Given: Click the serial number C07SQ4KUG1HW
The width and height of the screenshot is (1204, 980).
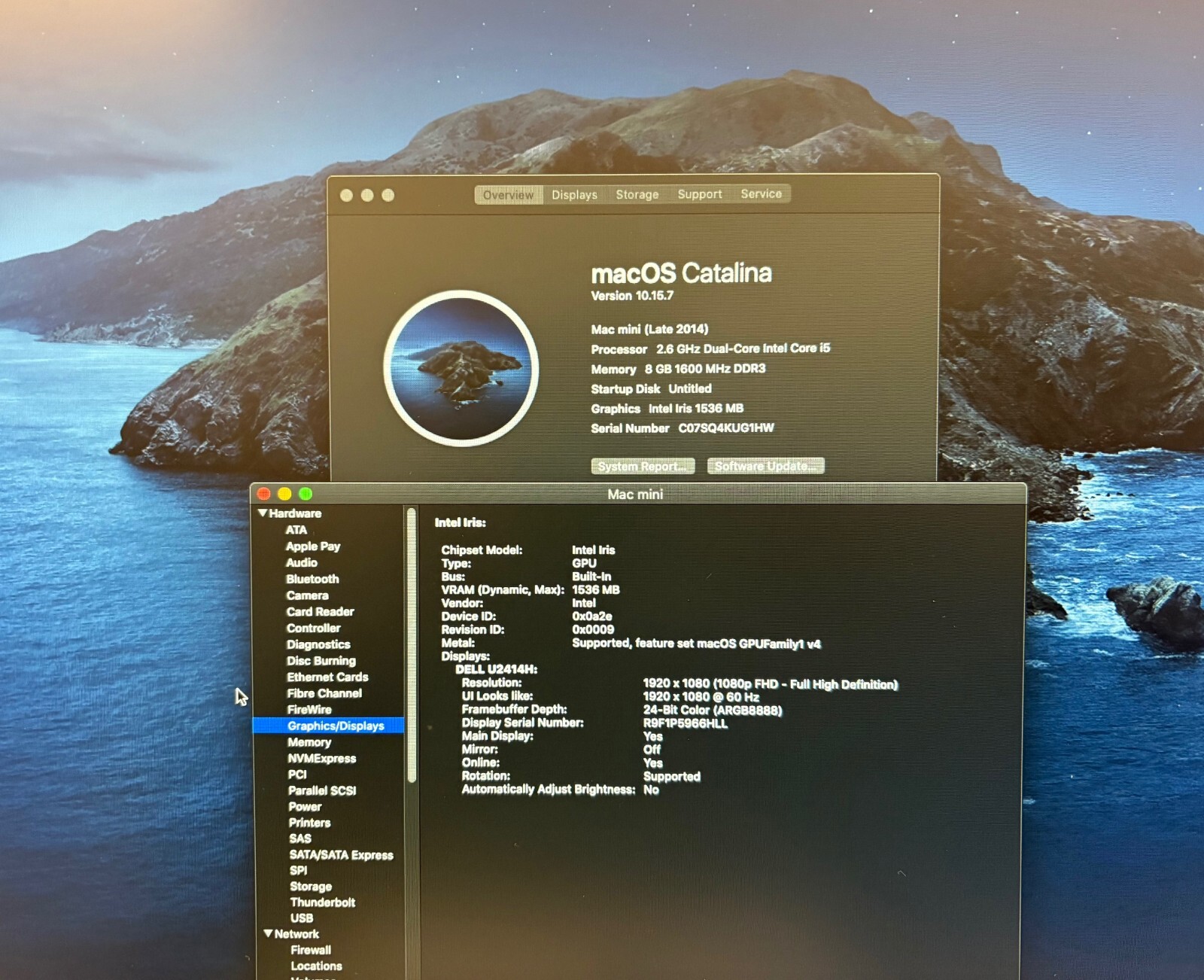Looking at the screenshot, I should click(x=726, y=428).
